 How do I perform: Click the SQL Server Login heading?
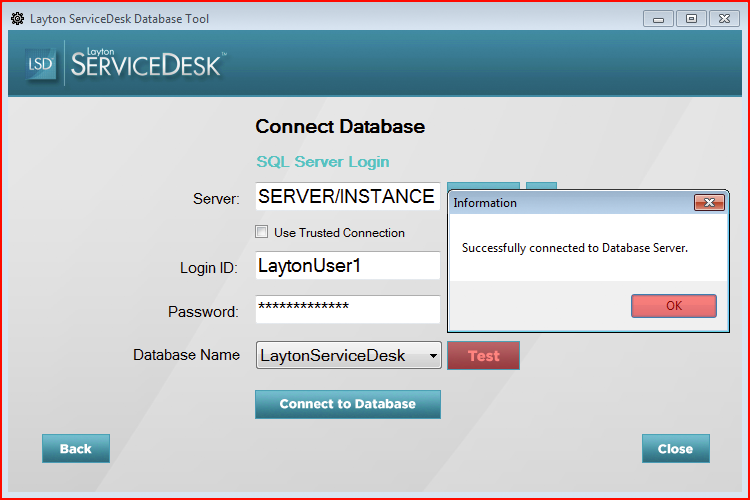point(323,162)
